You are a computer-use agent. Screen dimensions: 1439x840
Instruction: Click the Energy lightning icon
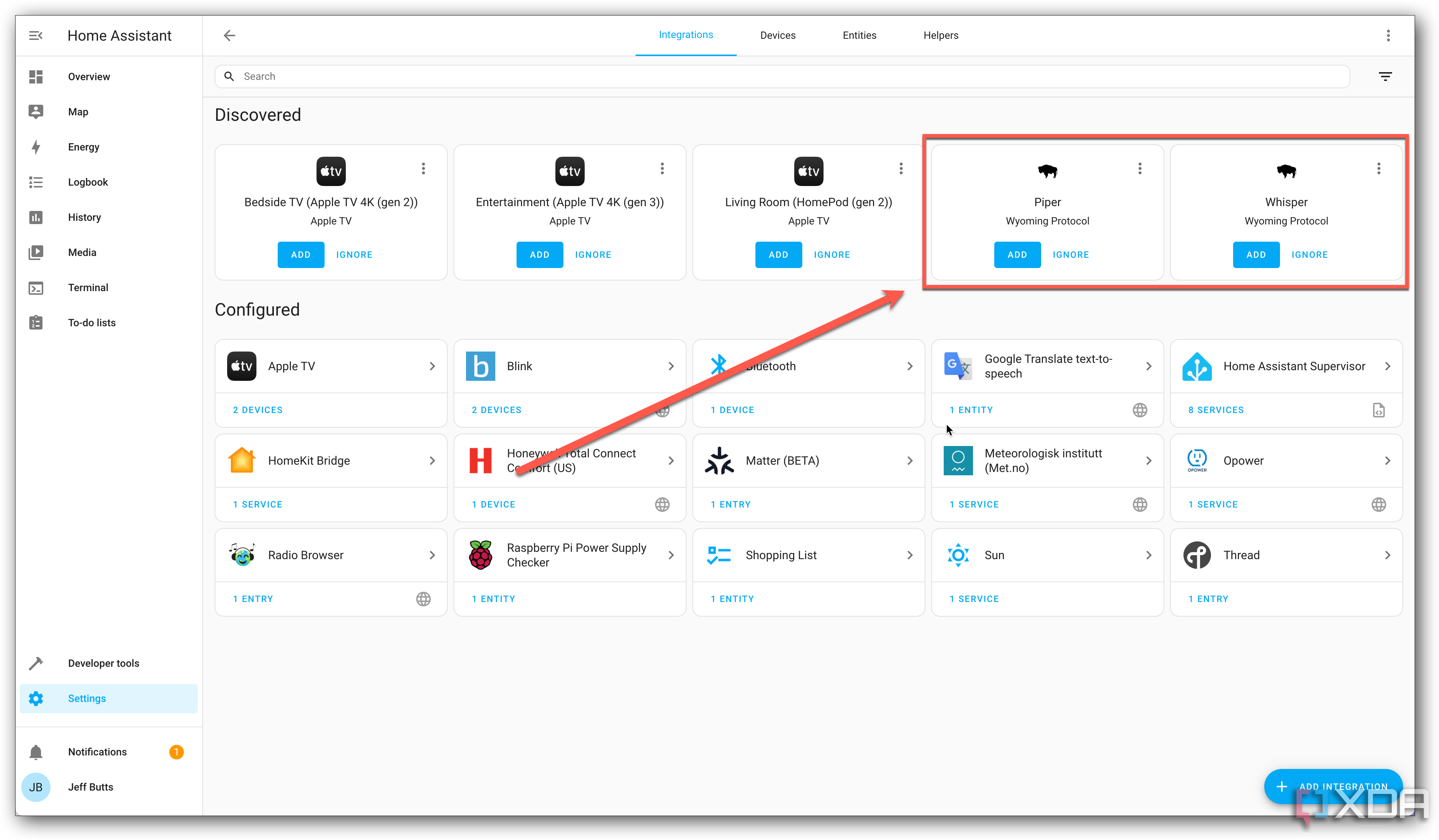click(36, 147)
